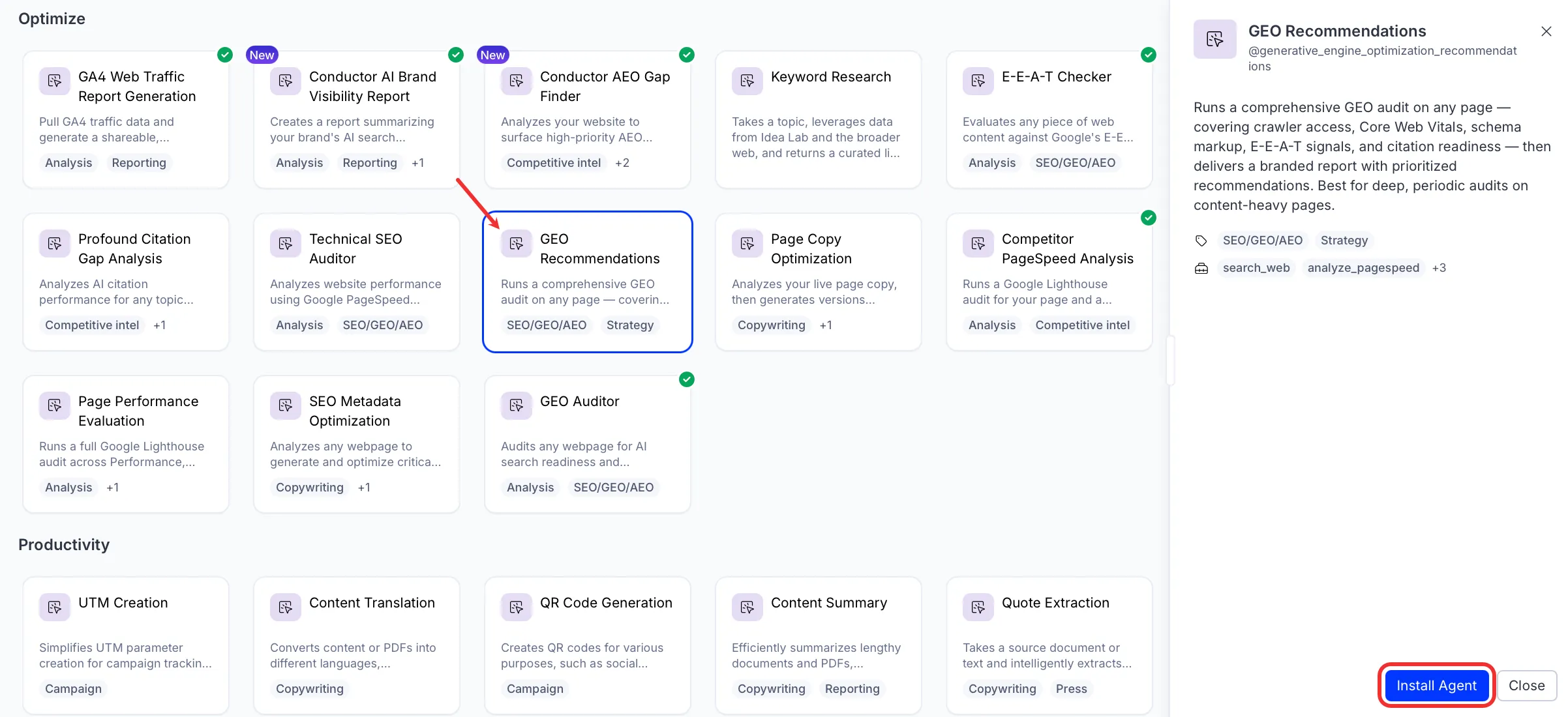
Task: Click the Analysis tag on Technical SEO Auditor card
Action: click(299, 325)
